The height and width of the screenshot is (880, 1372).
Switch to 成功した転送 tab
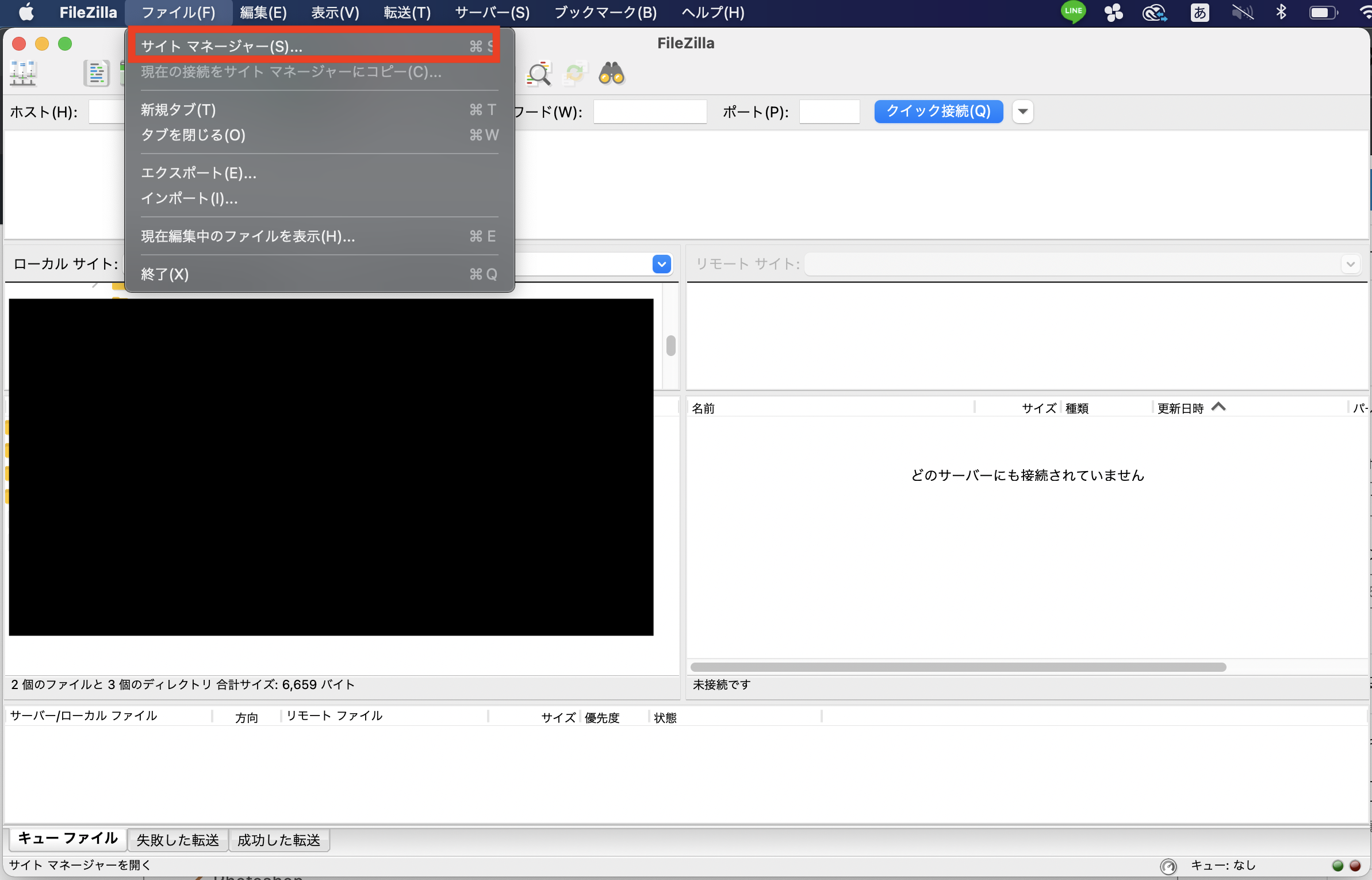pos(279,840)
